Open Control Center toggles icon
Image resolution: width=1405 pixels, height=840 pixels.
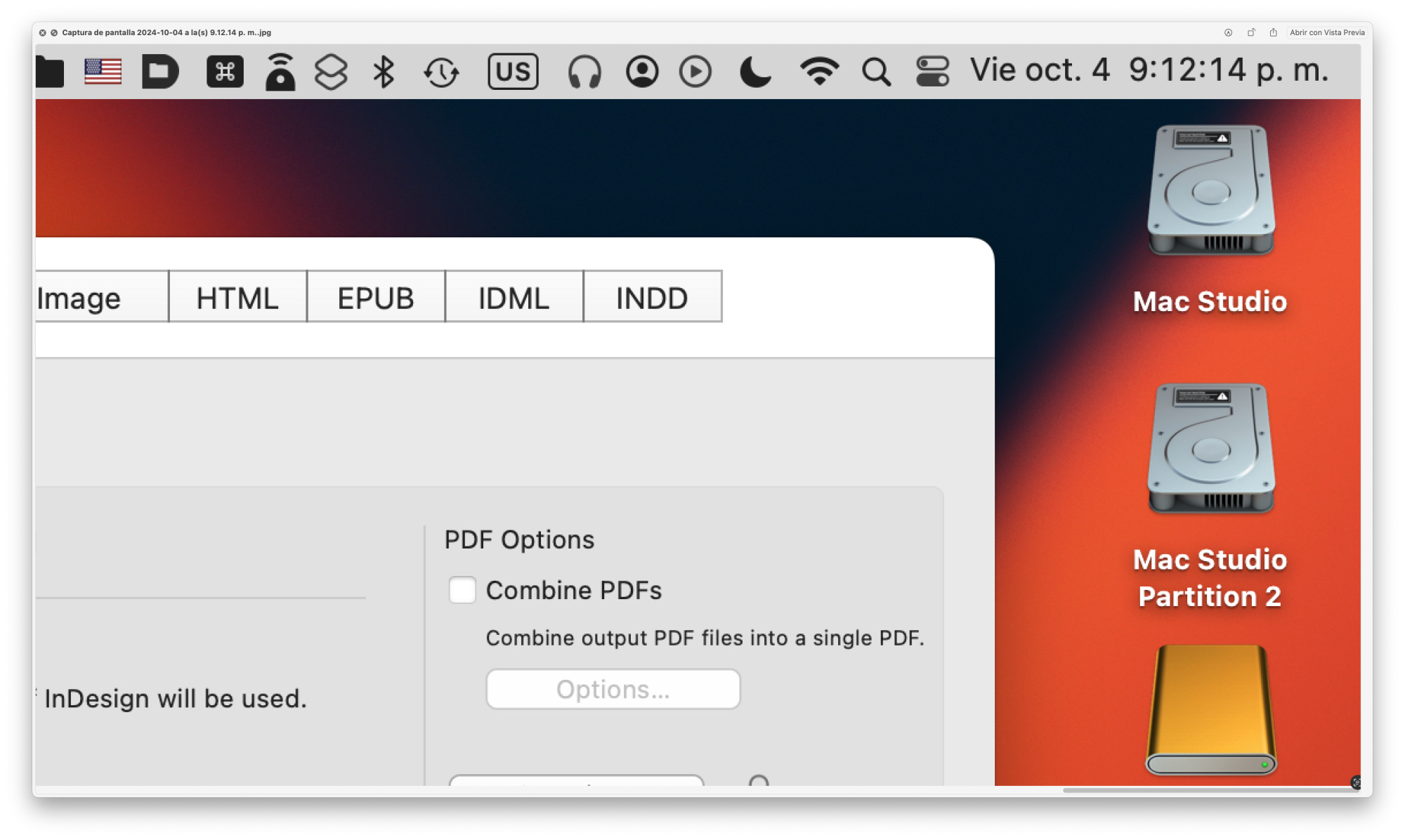(x=932, y=72)
